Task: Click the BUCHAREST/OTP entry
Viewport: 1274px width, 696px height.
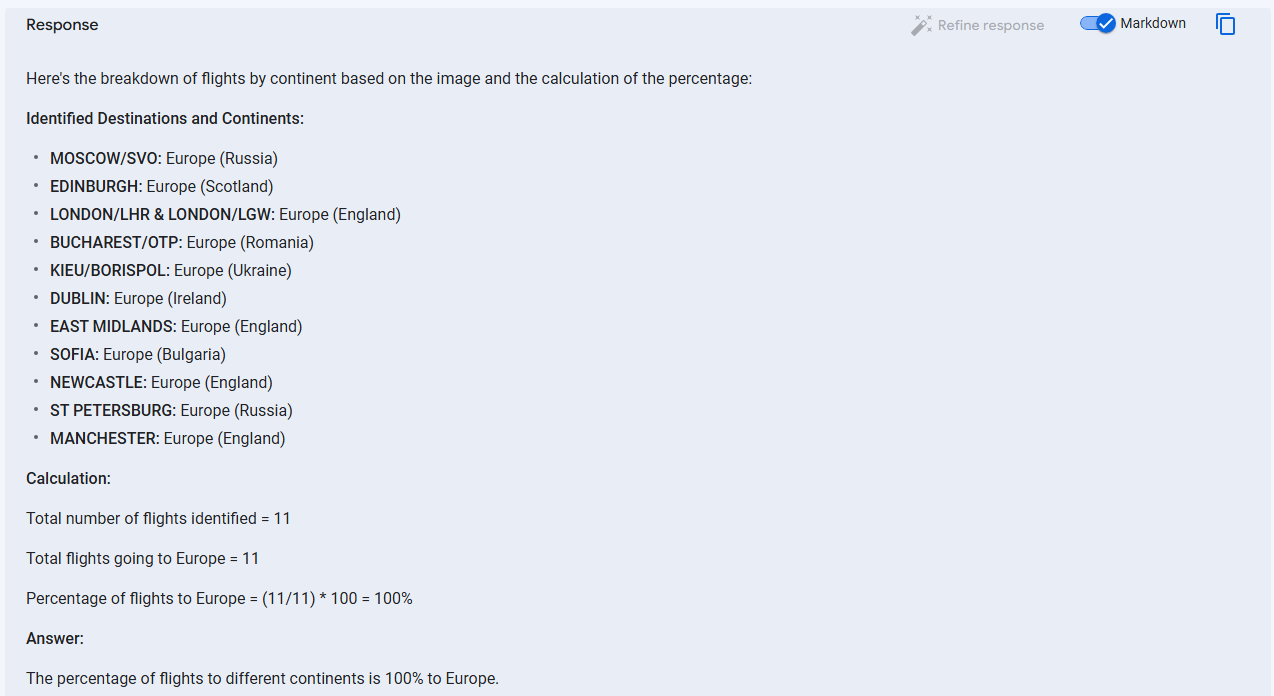Action: point(182,242)
